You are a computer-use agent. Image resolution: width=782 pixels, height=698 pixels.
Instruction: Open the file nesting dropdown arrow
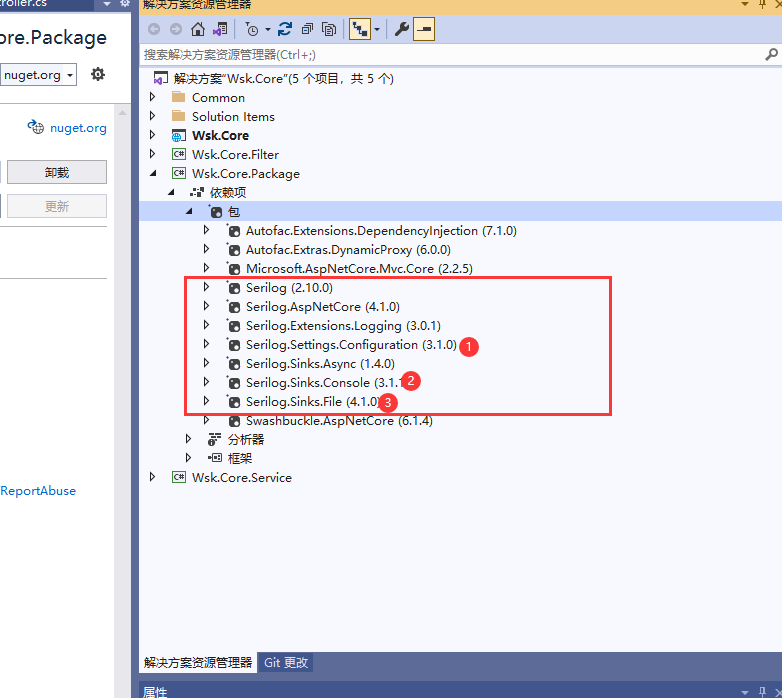(377, 30)
